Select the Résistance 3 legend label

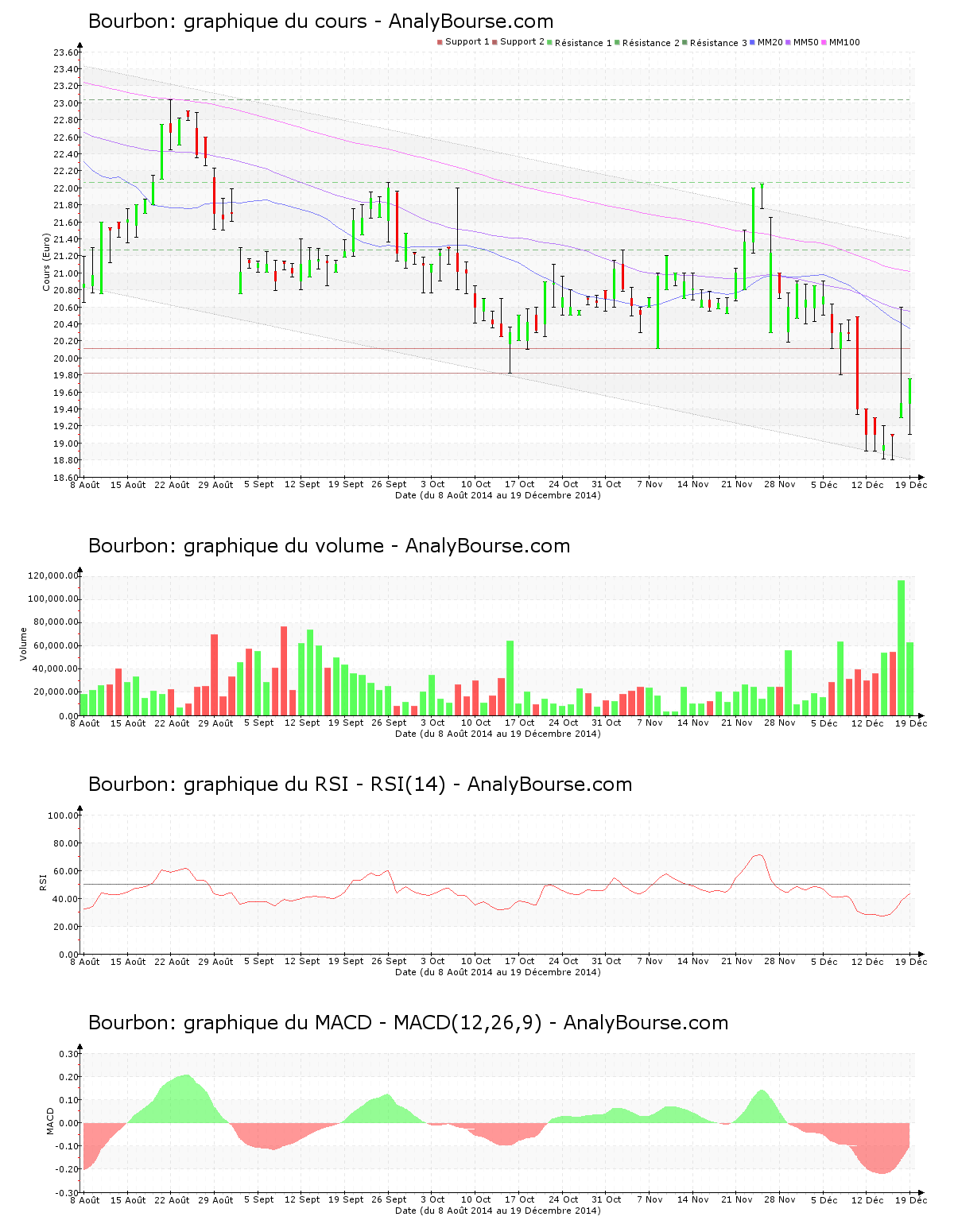719,43
